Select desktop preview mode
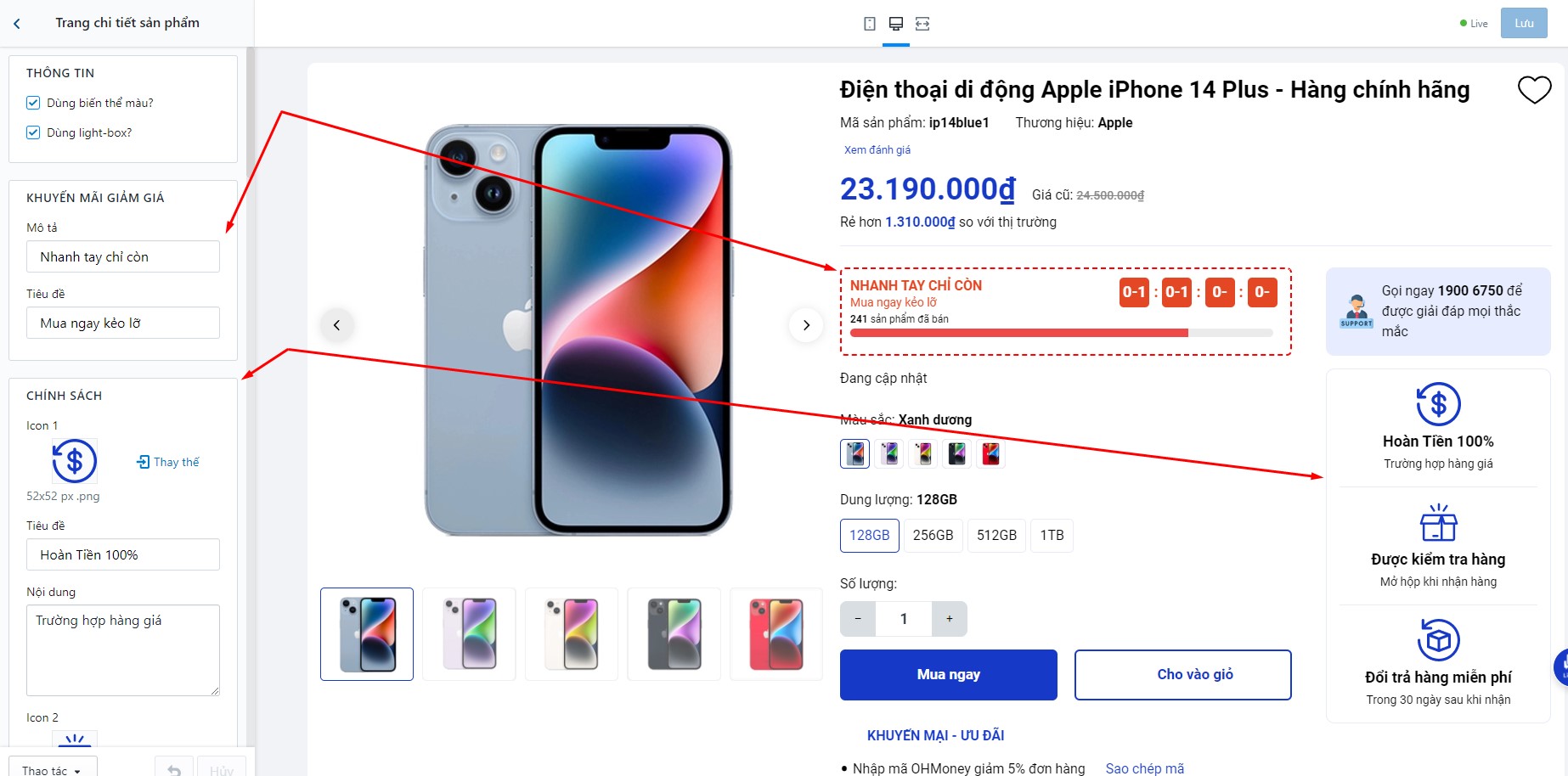Screen dimensions: 1568x776 [x=896, y=24]
